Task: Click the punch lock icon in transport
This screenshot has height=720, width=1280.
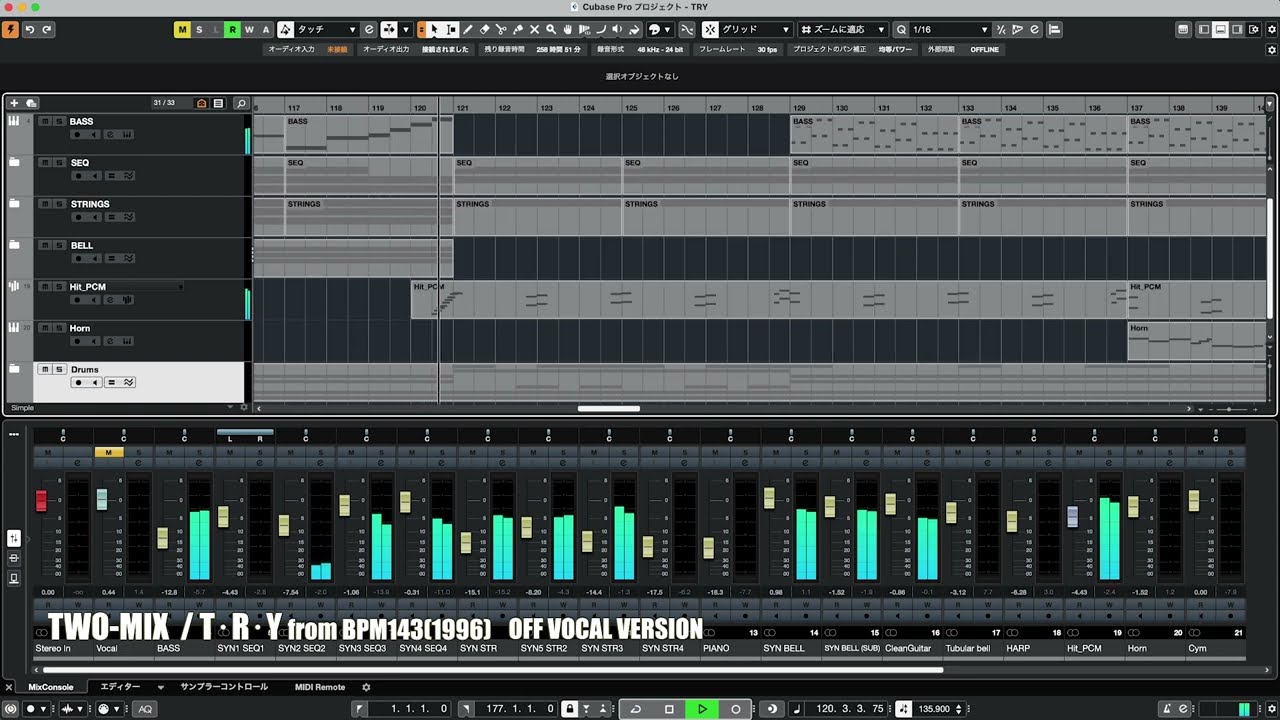Action: [569, 709]
